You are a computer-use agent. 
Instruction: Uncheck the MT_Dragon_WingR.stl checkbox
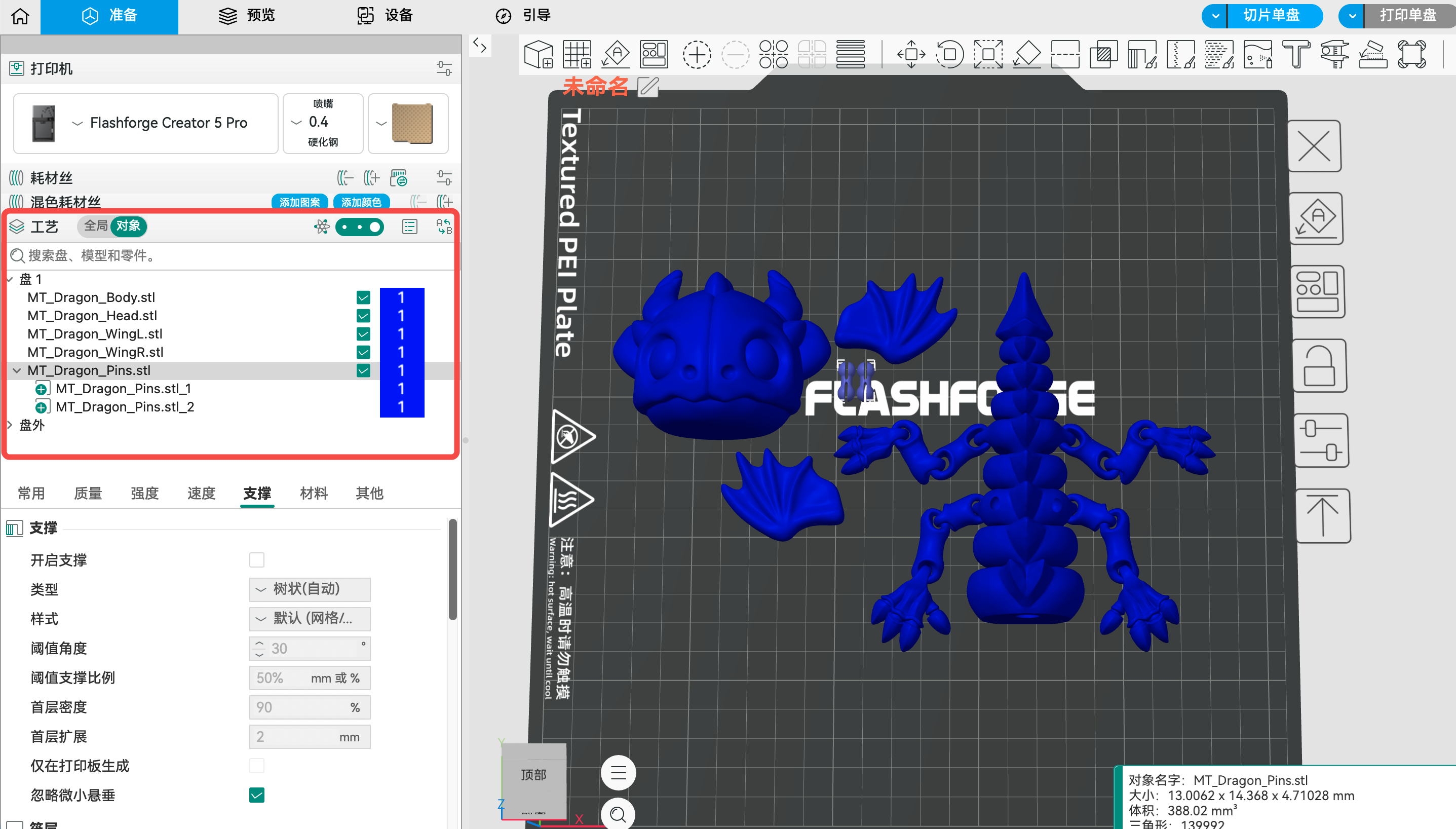pyautogui.click(x=363, y=352)
